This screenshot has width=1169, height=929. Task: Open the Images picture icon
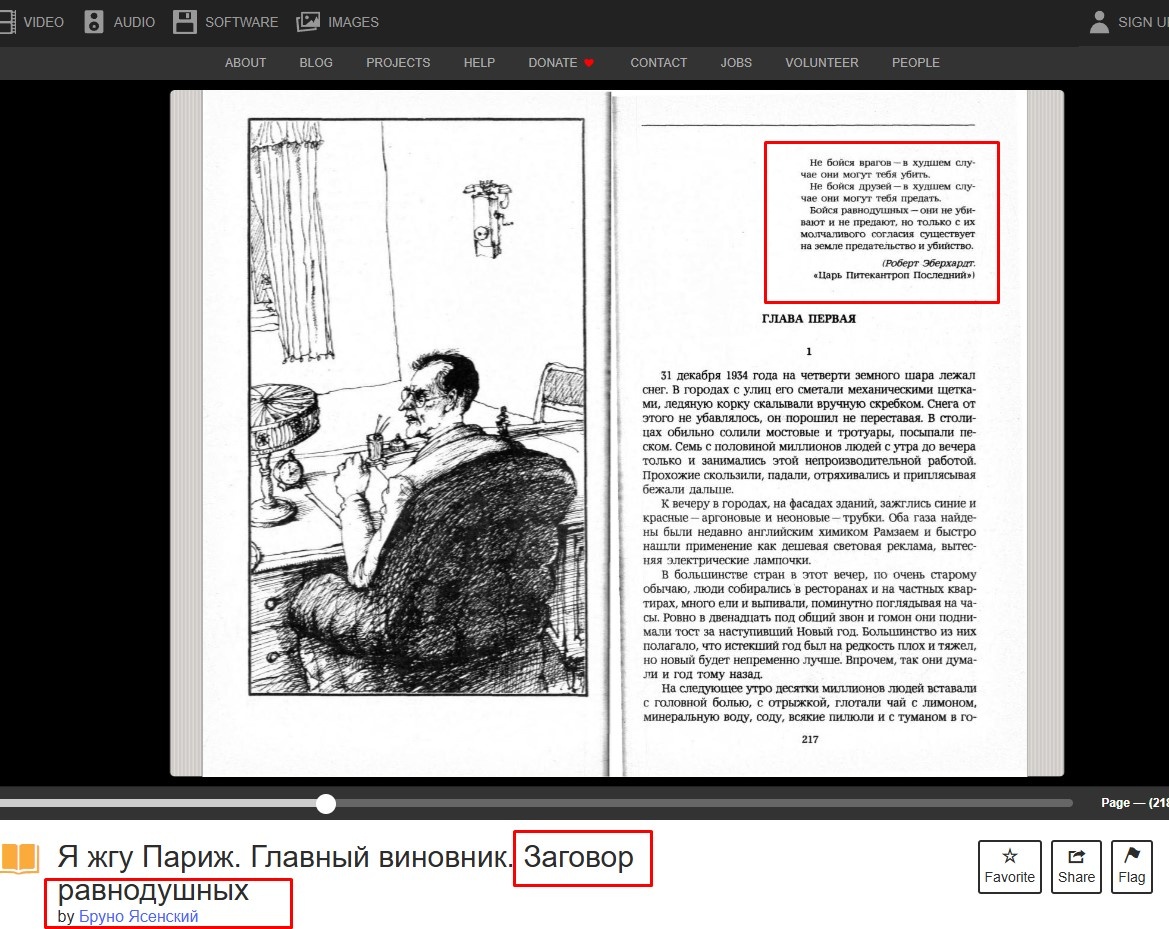(308, 22)
